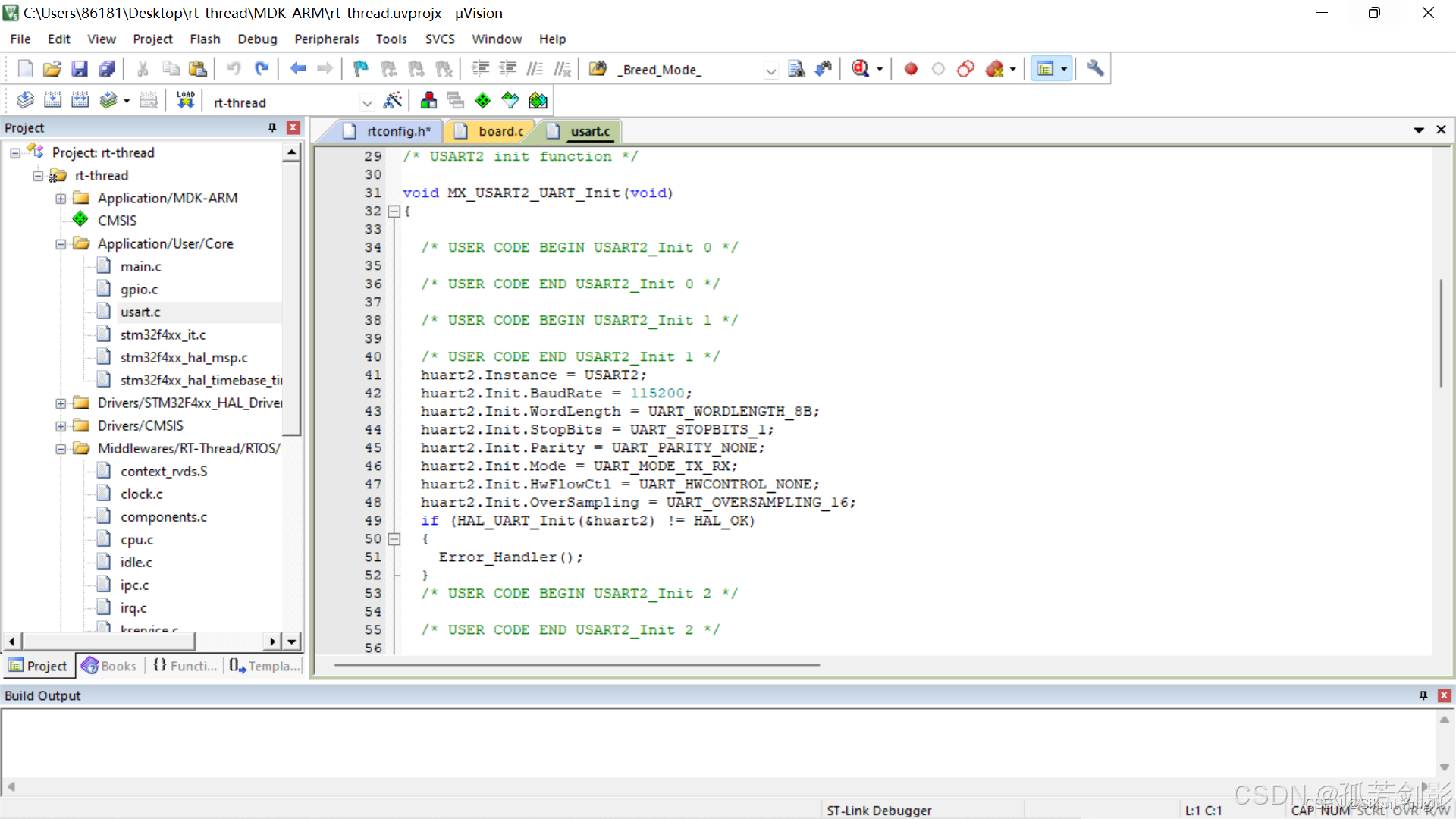Open Manage Run-Time Environment green diamond icon
Image resolution: width=1456 pixels, height=819 pixels.
pyautogui.click(x=483, y=100)
